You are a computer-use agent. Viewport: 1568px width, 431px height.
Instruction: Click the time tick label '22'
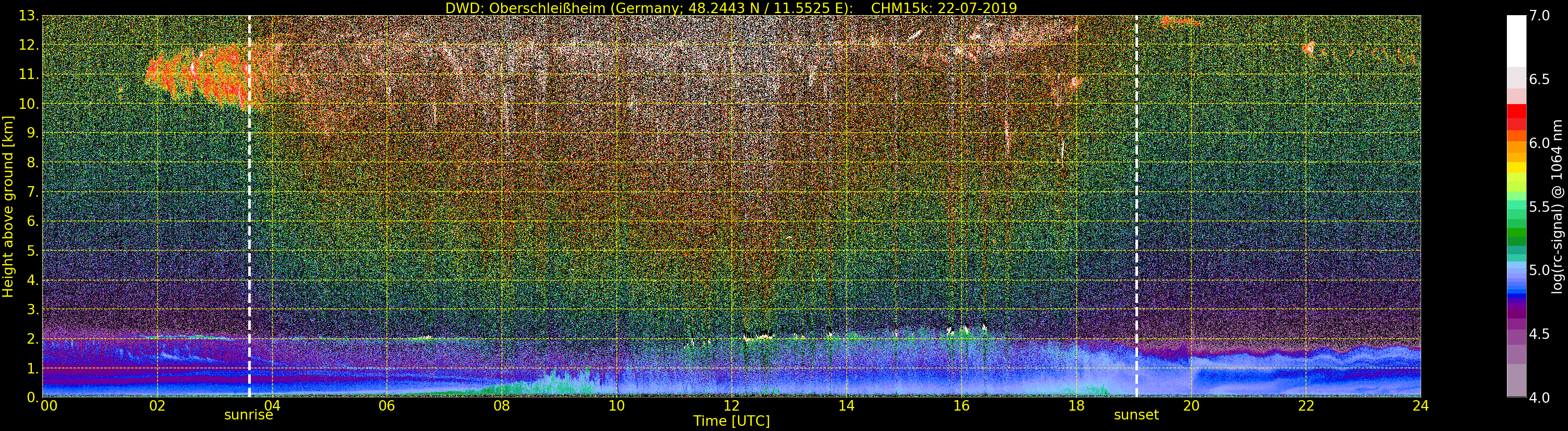coord(1306,405)
